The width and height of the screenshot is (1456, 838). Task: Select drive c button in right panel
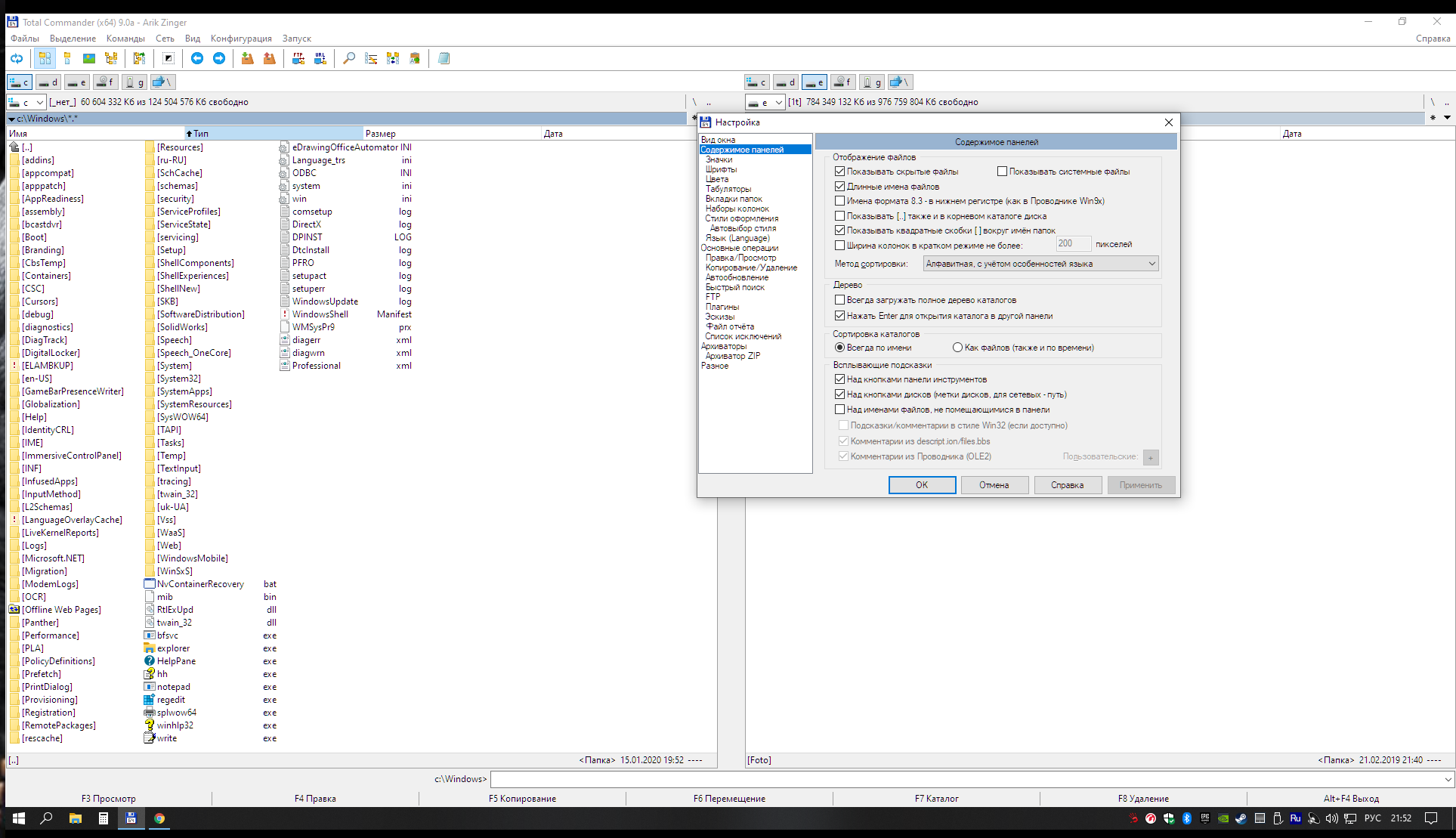pos(757,82)
